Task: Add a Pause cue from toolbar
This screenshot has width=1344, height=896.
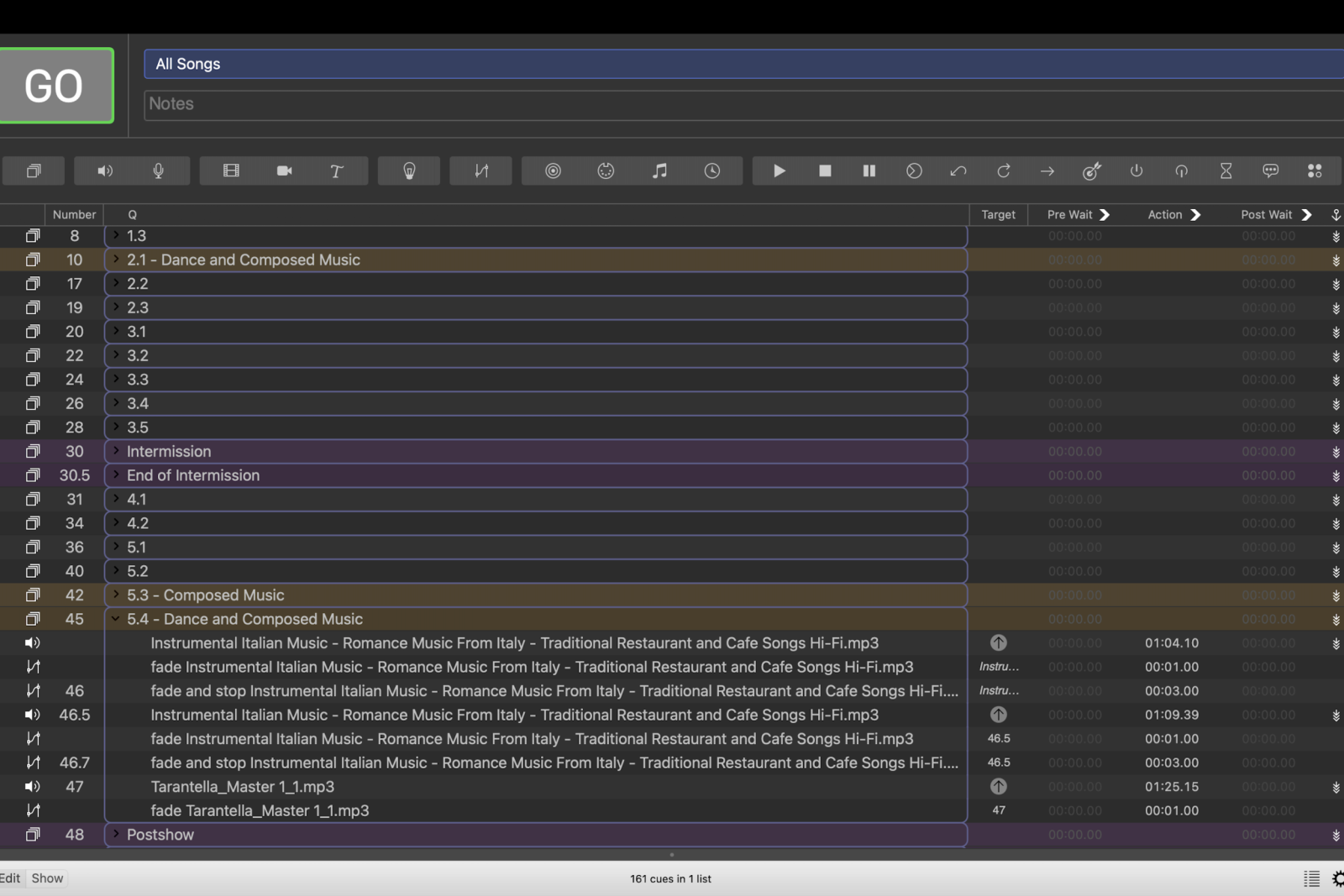Action: pos(869,170)
